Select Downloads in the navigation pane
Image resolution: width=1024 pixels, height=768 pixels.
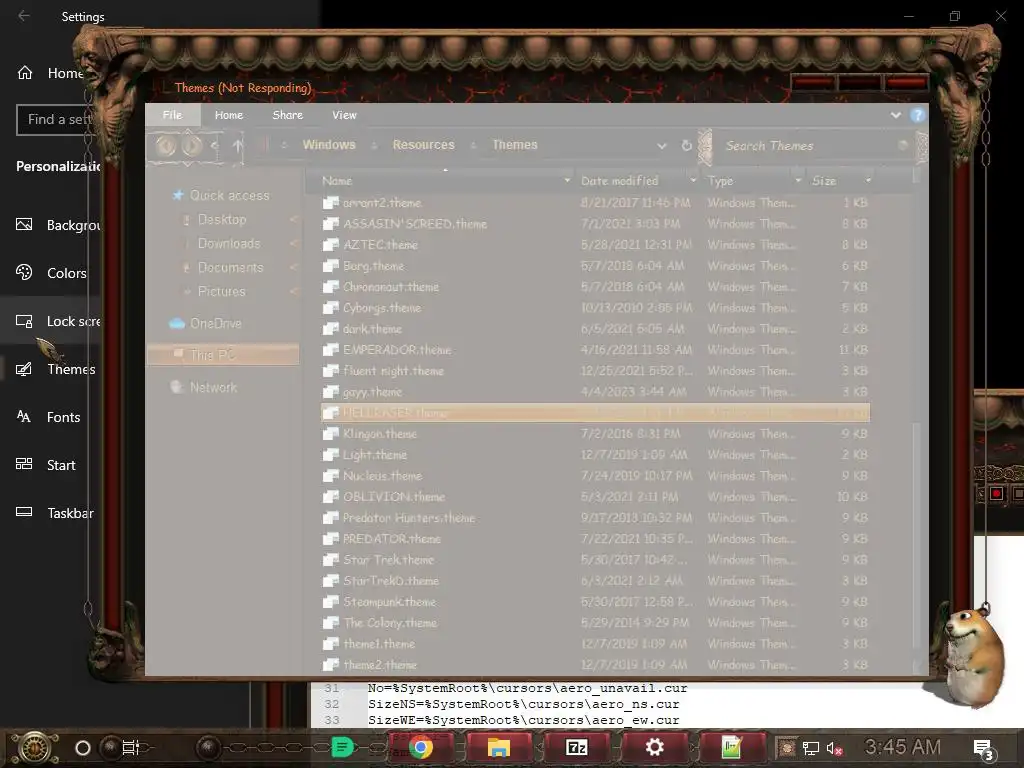click(x=229, y=244)
